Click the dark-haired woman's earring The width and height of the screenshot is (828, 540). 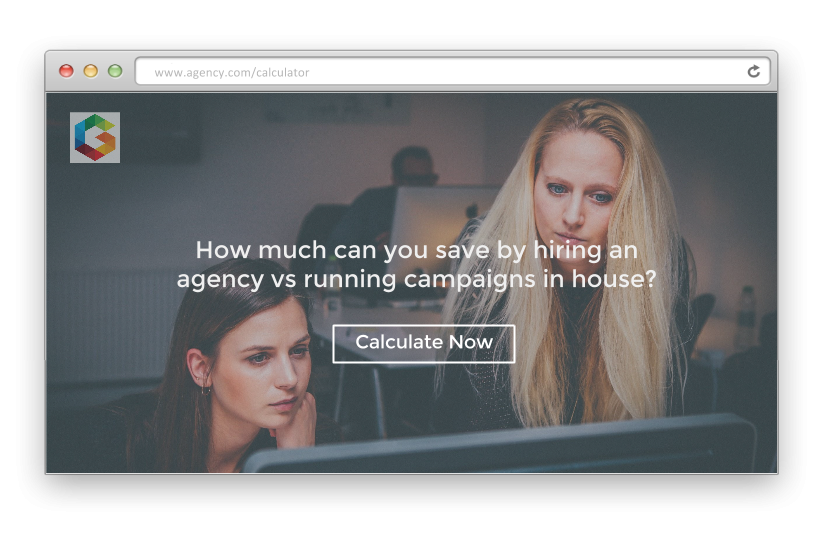[x=205, y=390]
